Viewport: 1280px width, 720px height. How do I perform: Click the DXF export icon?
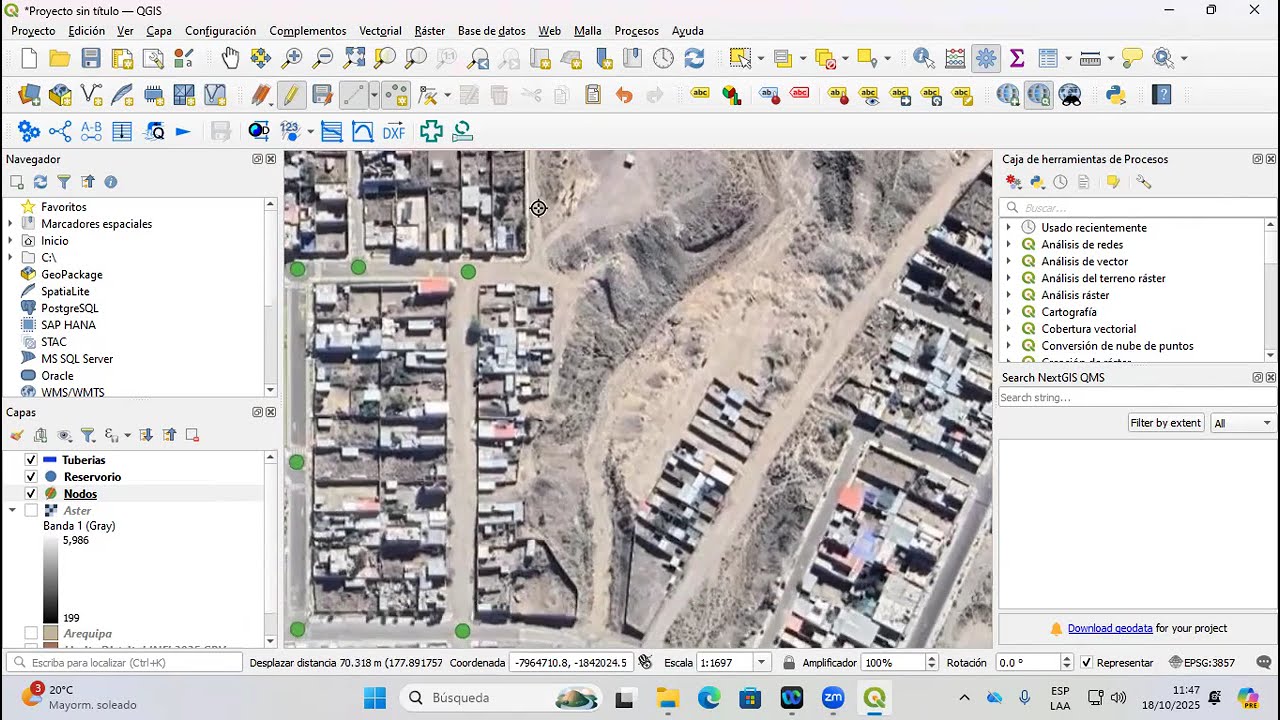[394, 131]
